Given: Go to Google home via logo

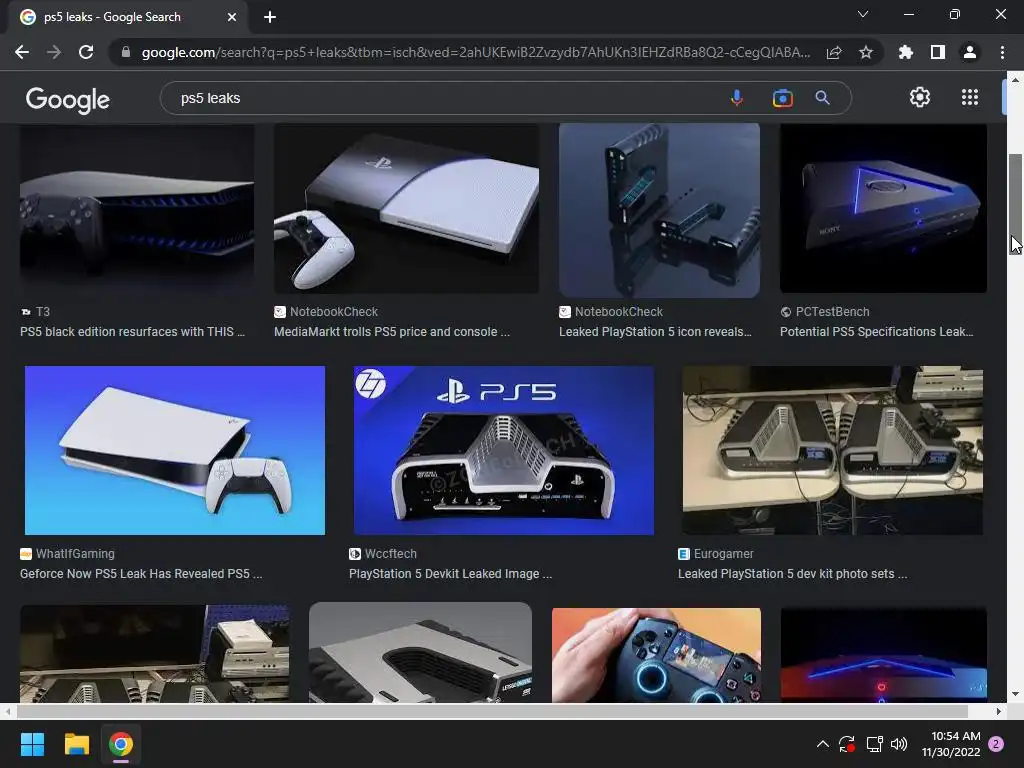Looking at the screenshot, I should (67, 99).
